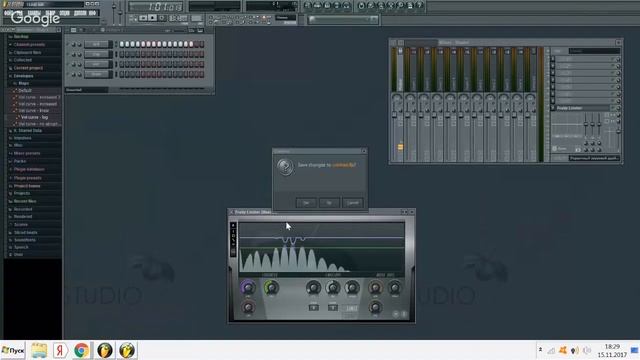Click the Ceil knob below Gain in Limiter
Screen dimensions: 640x360
(248, 307)
